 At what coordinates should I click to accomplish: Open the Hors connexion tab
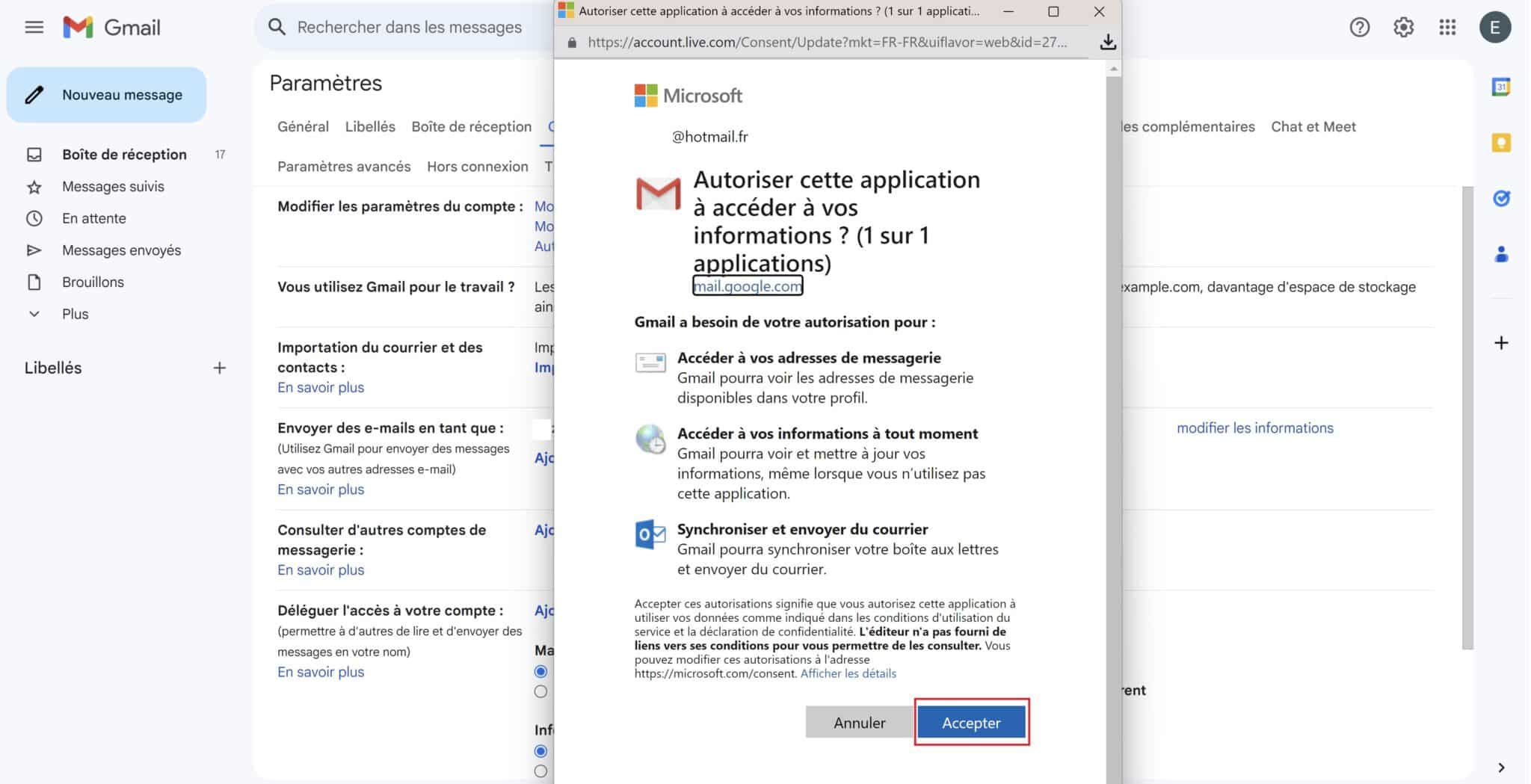(478, 167)
